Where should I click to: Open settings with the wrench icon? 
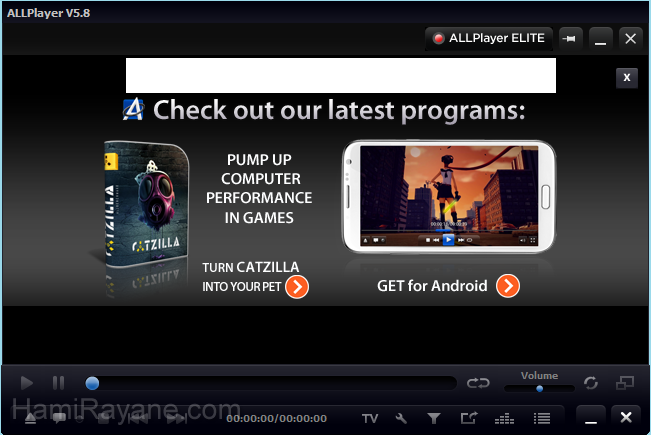click(x=401, y=418)
